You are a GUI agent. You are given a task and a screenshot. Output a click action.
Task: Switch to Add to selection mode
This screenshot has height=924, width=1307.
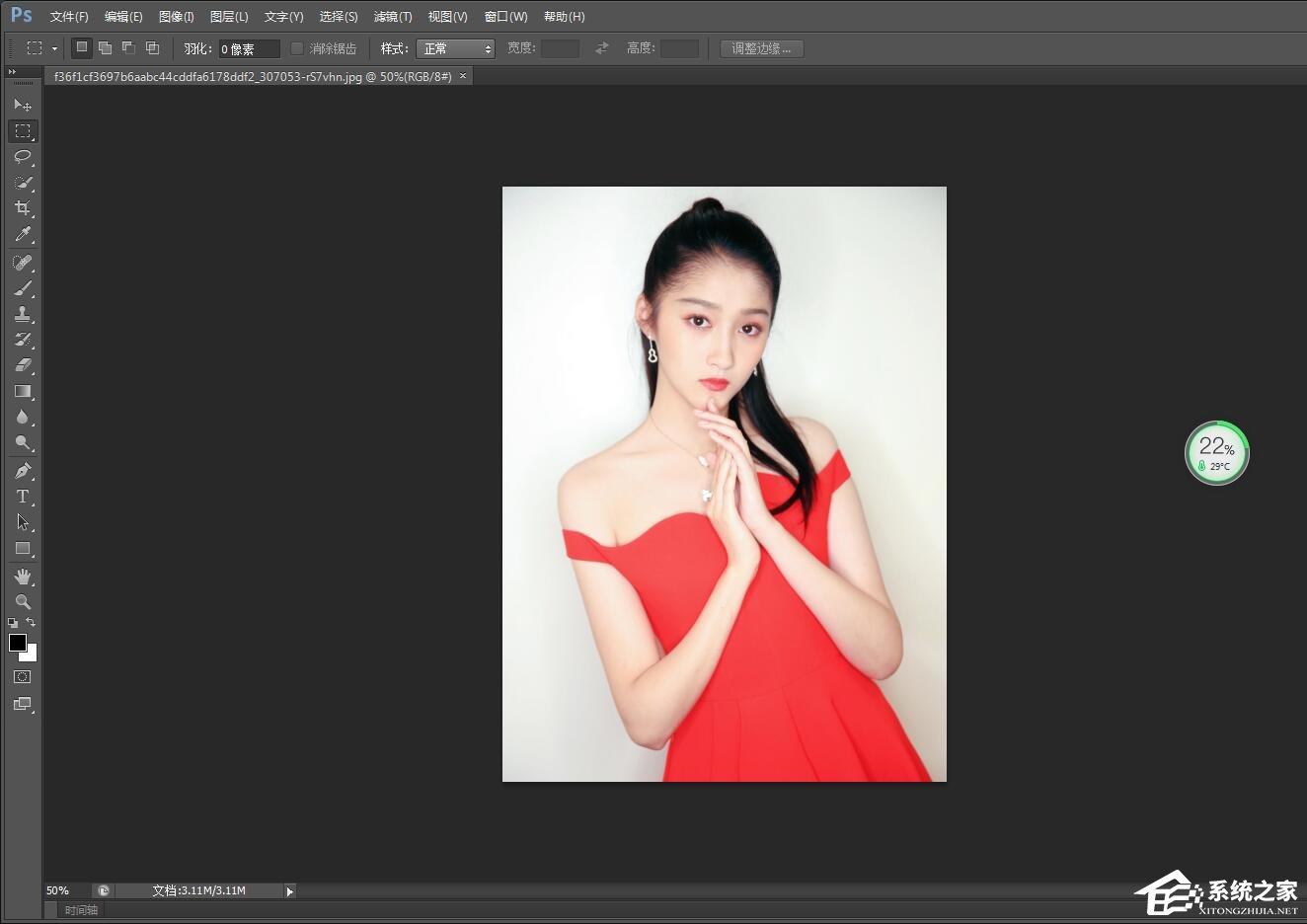[104, 47]
